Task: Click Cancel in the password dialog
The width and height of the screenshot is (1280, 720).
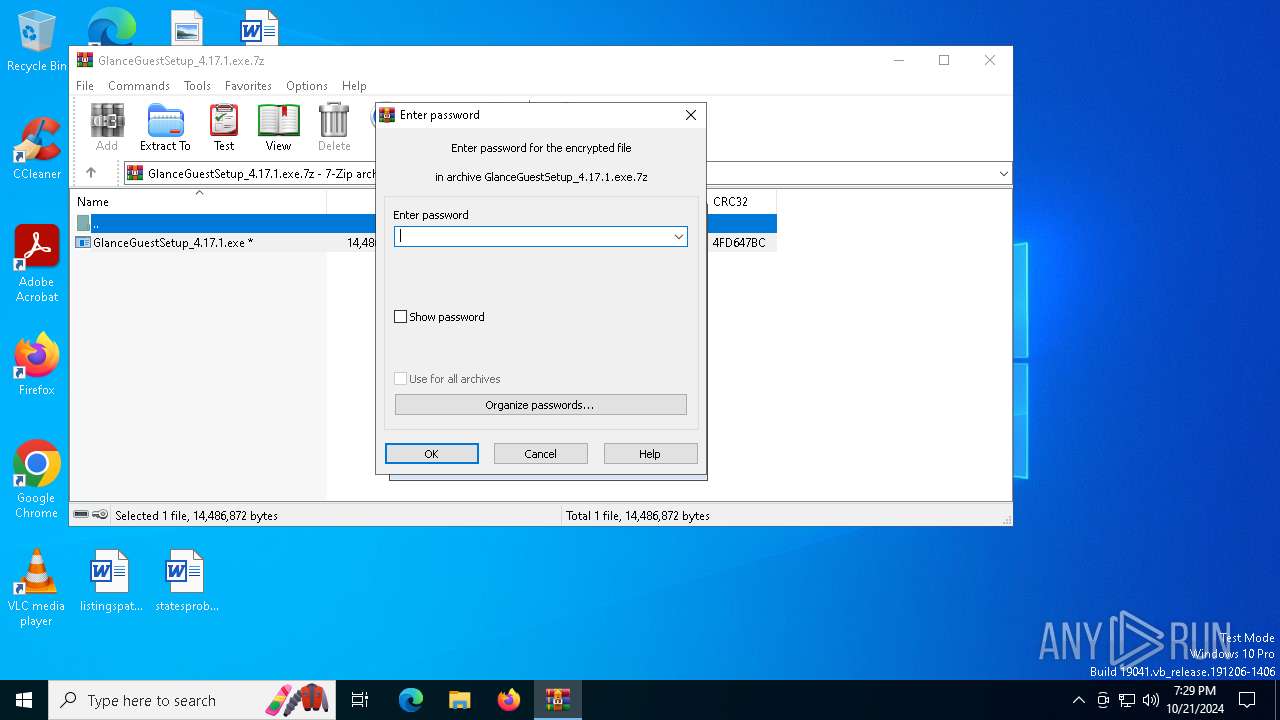Action: click(541, 454)
